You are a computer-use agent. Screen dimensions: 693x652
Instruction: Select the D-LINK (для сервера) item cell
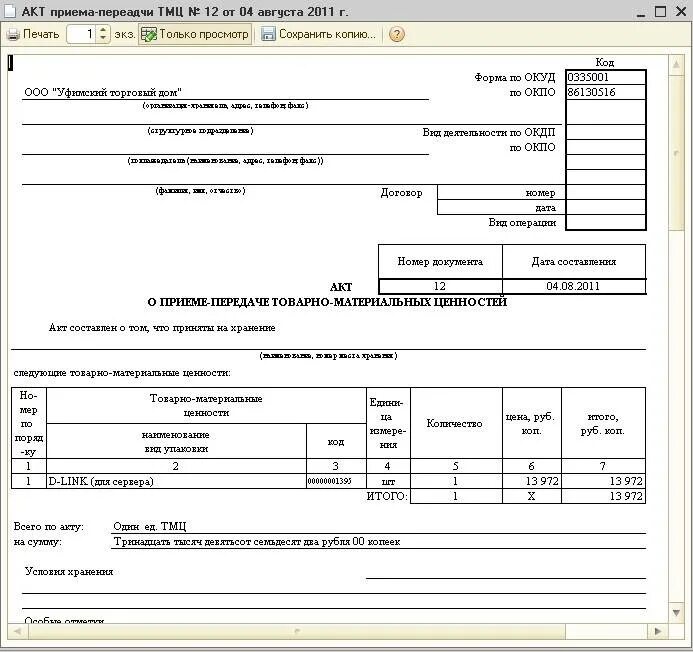(x=176, y=481)
